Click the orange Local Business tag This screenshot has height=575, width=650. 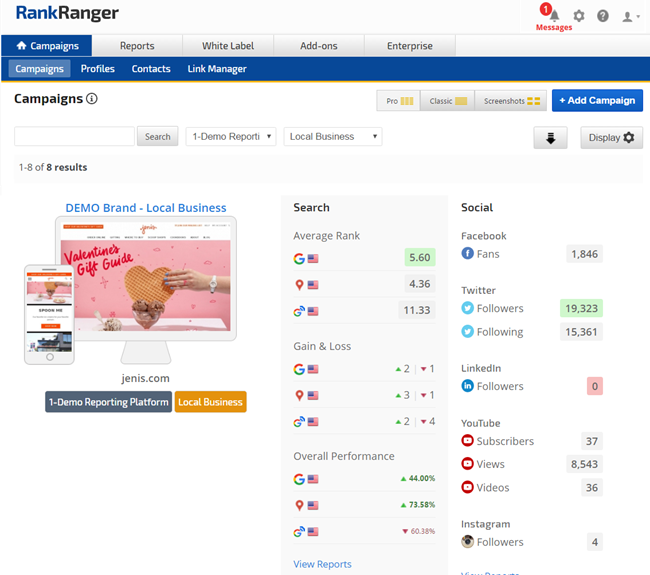[211, 402]
